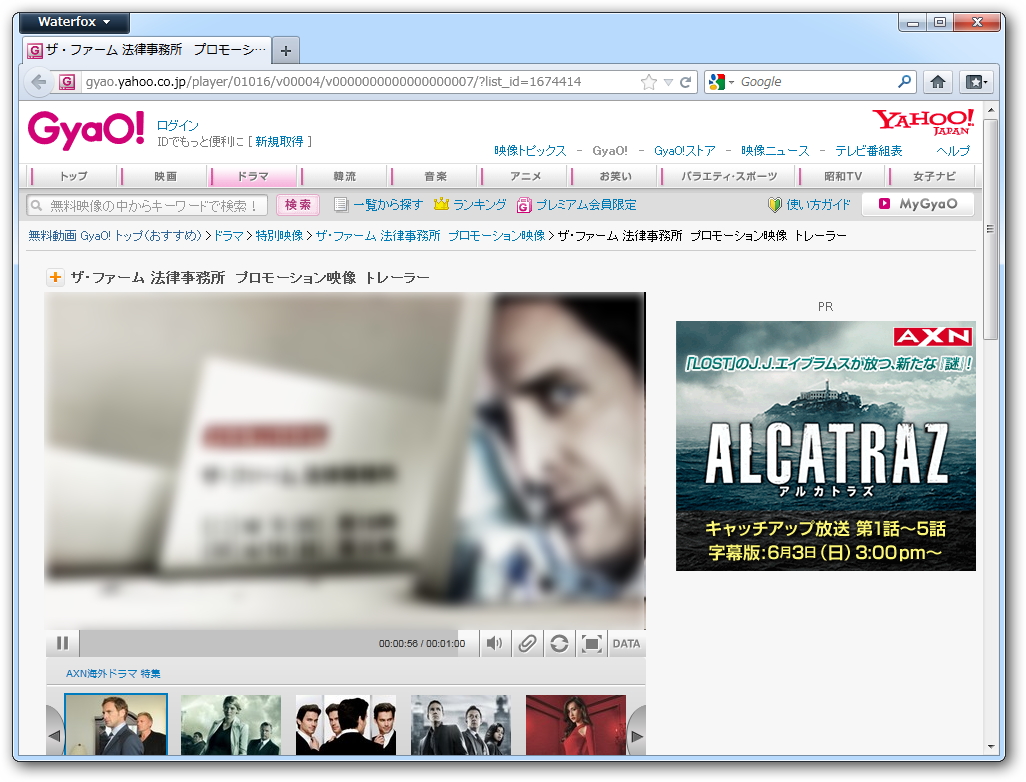The width and height of the screenshot is (1026, 782).
Task: Click the repeat icon in the player controls
Action: pyautogui.click(x=559, y=643)
